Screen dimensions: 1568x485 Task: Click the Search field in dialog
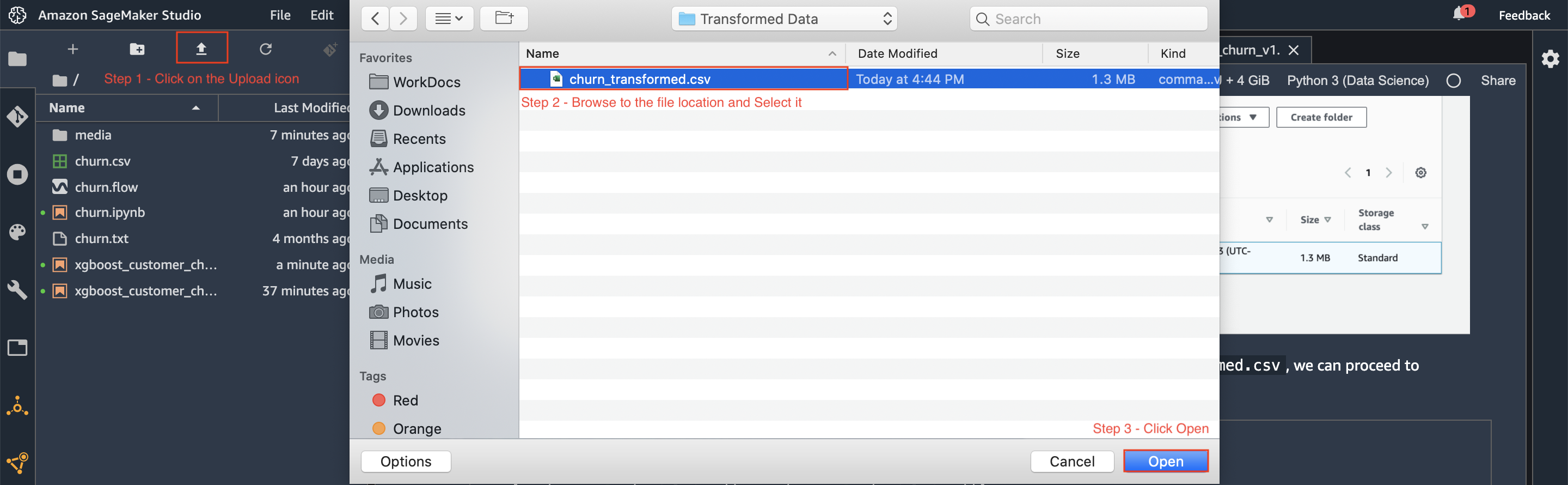[x=1088, y=19]
